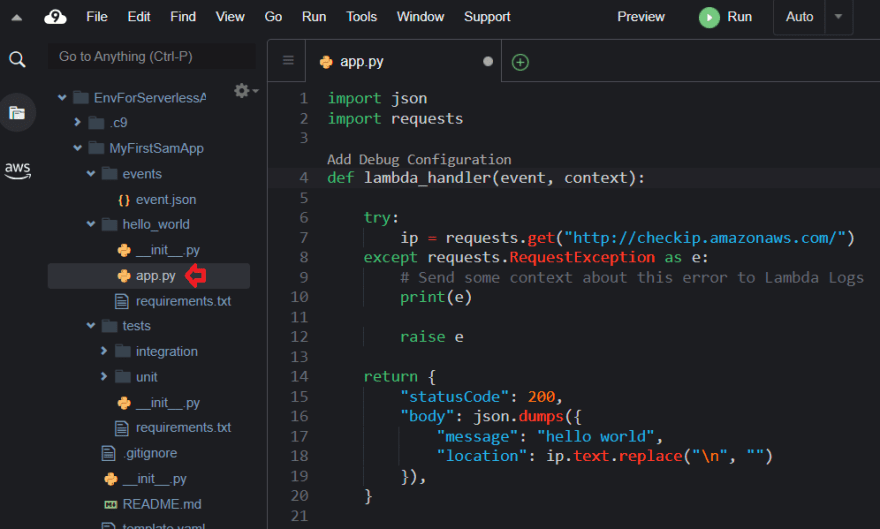Open the View menu

pos(230,17)
